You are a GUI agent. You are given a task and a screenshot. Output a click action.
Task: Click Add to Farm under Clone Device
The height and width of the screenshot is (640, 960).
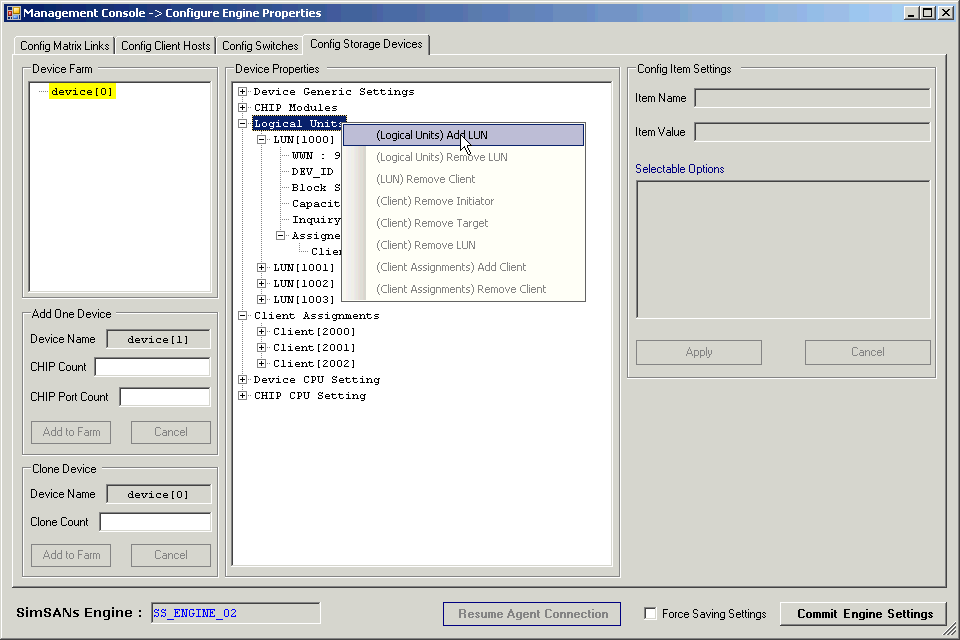[71, 555]
